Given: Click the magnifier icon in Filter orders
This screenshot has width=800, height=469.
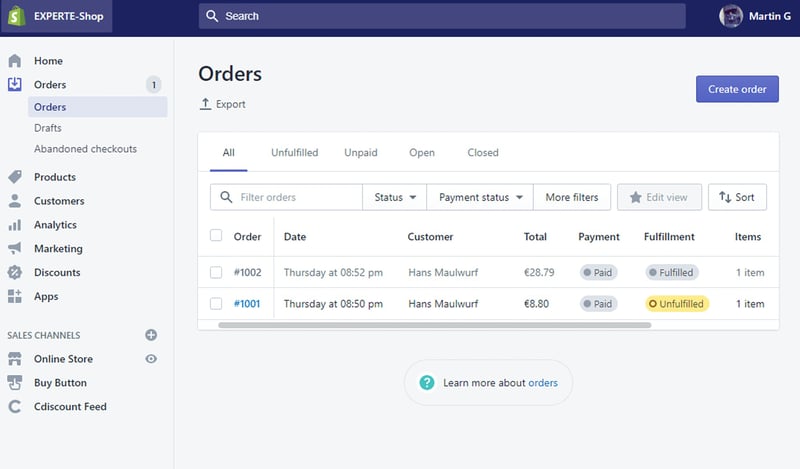Looking at the screenshot, I should pos(226,197).
